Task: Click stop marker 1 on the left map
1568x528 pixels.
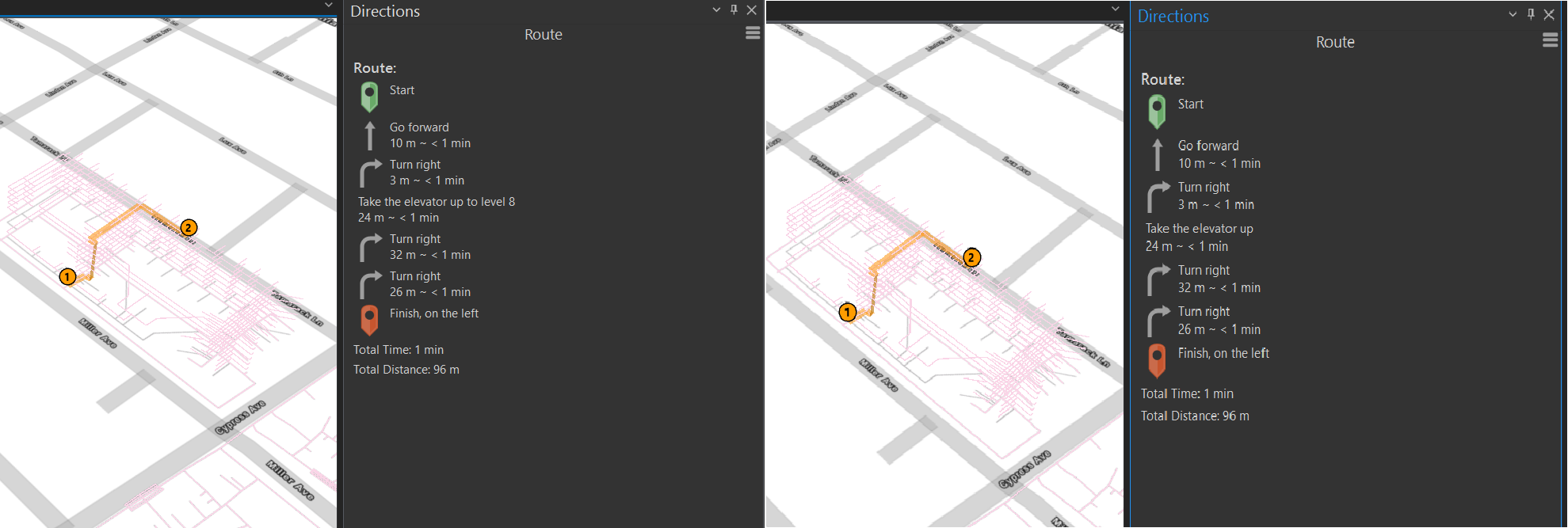Action: click(x=68, y=276)
